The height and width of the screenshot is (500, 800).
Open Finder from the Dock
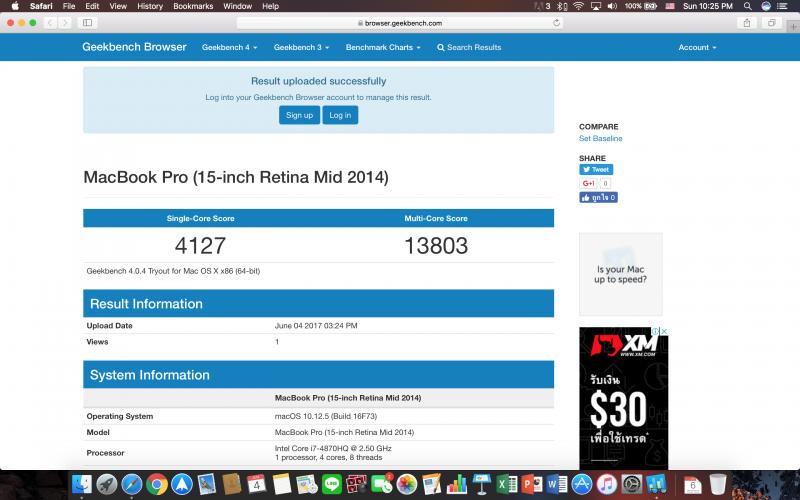(82, 484)
